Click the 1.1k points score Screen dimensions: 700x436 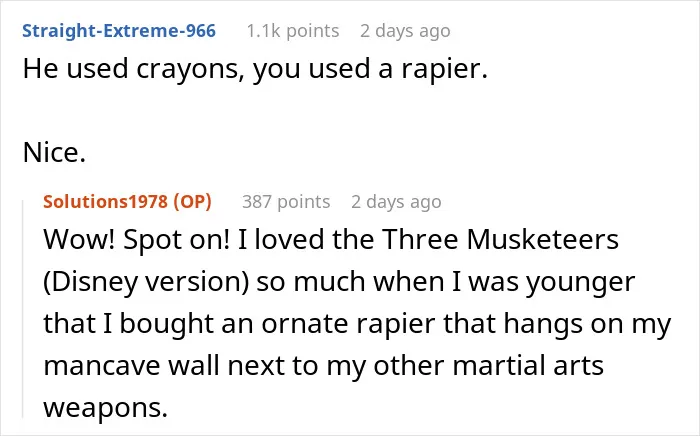click(293, 31)
